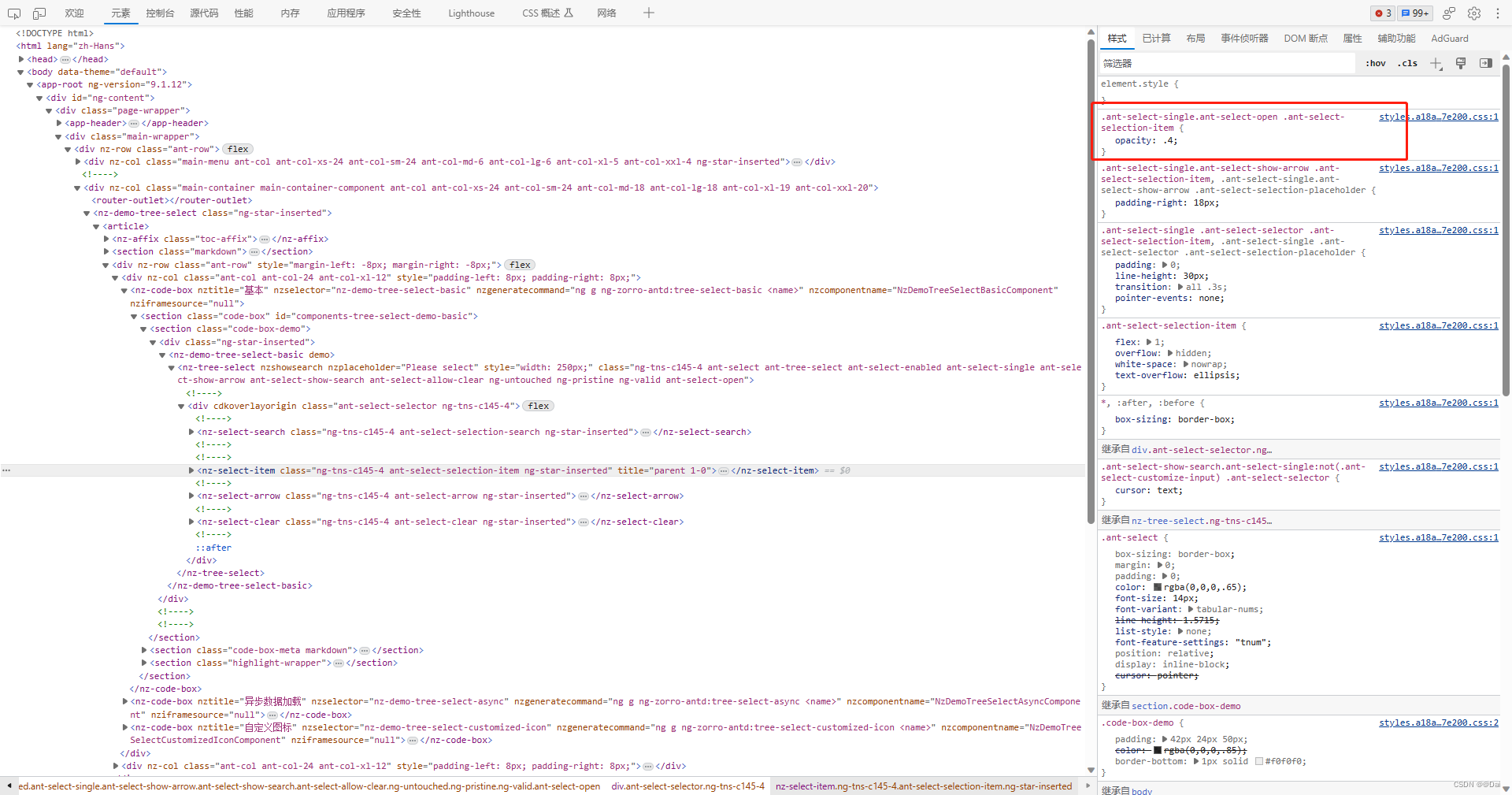
Task: Switch to the 源代码 tab
Action: point(204,13)
